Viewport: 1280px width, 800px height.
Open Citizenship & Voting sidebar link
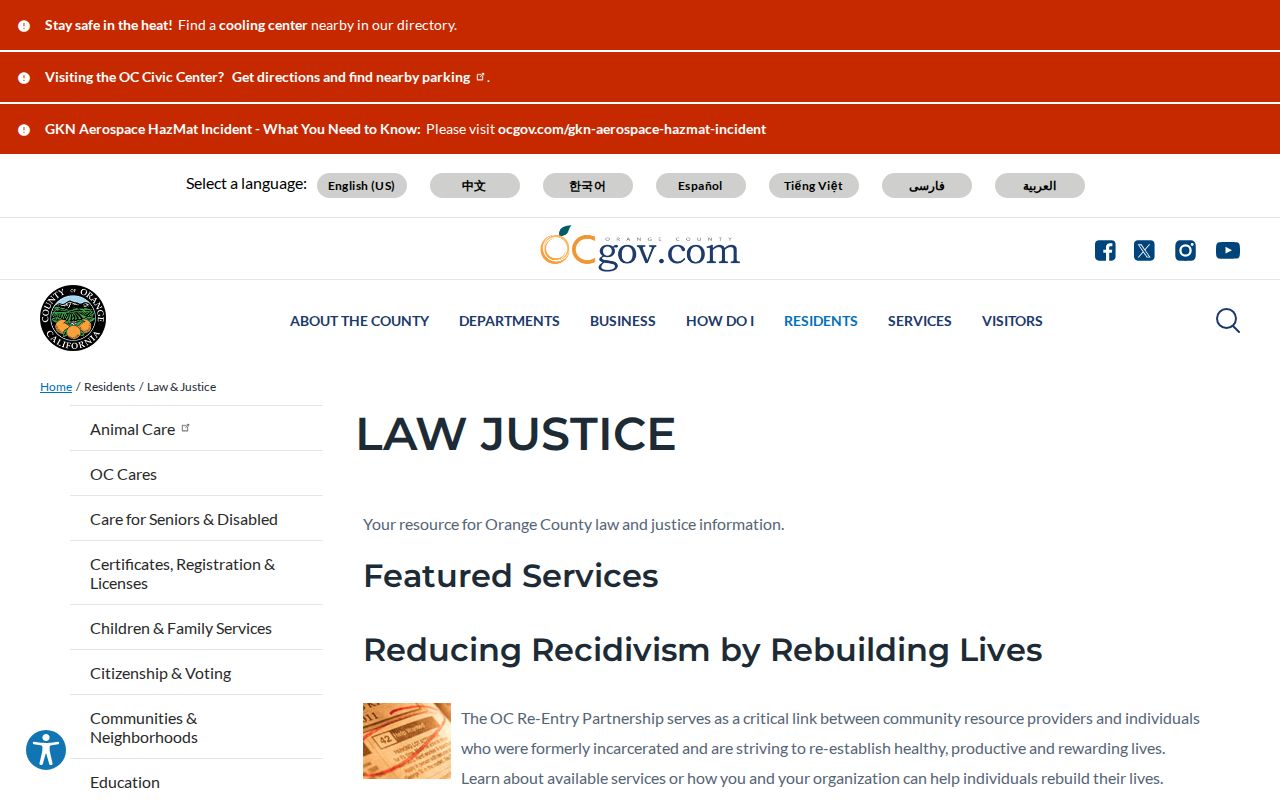(x=196, y=673)
